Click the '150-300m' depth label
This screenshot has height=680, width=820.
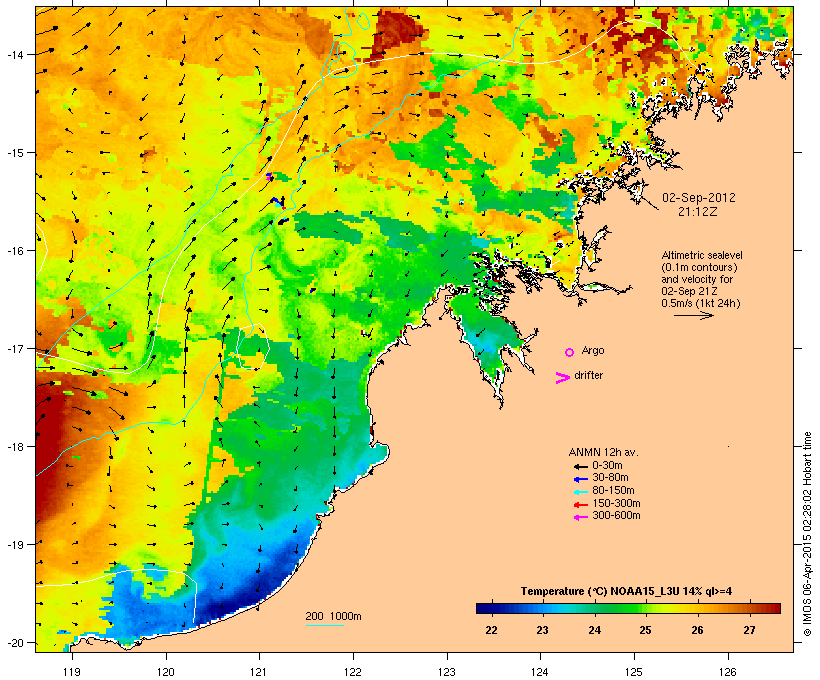[616, 503]
